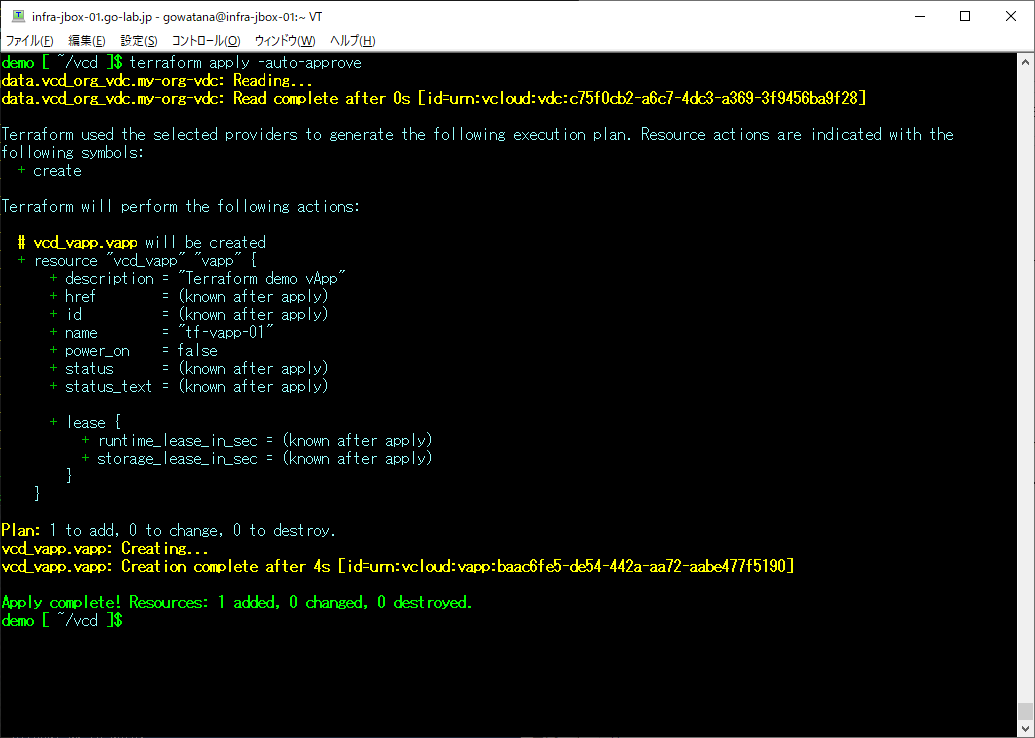
Task: Click the '+ create' symbol legend line
Action: tap(50, 171)
